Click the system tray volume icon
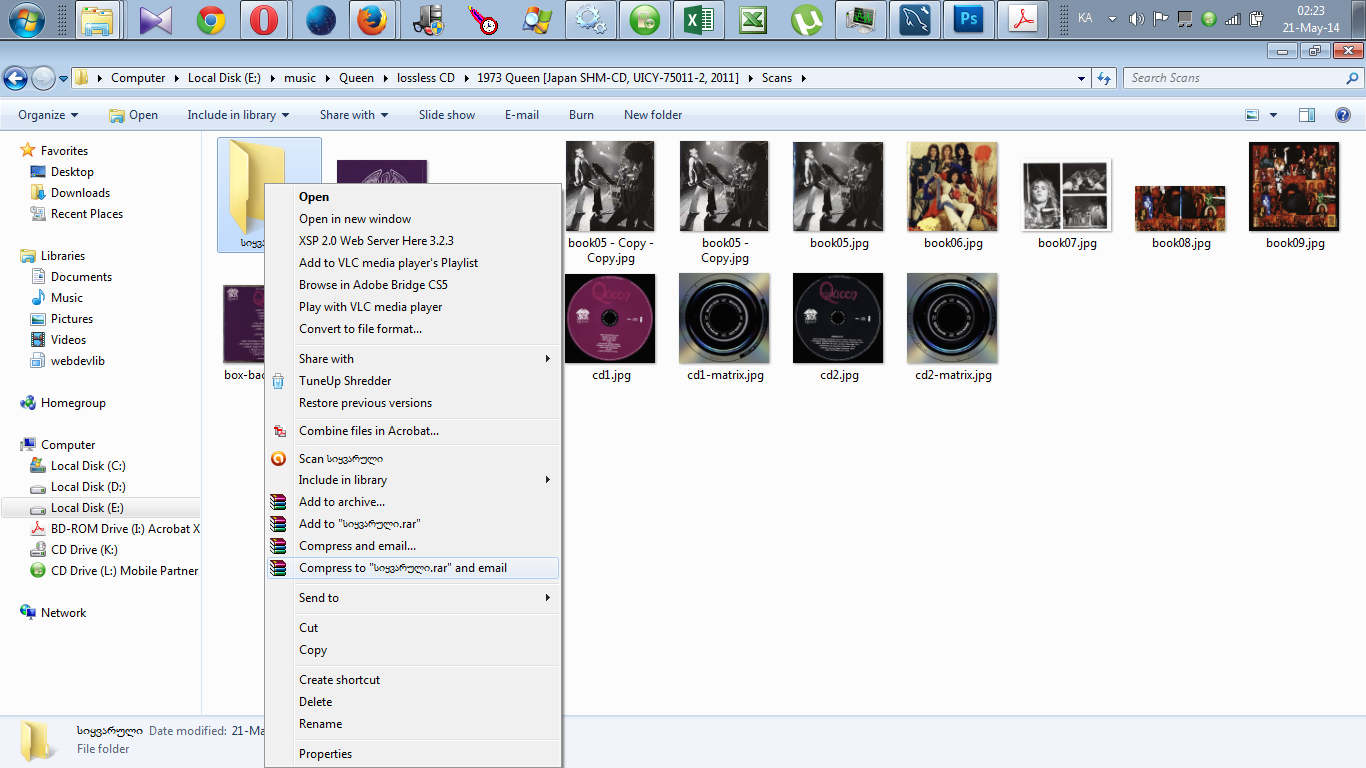Screen dimensions: 1366x768 (x=1136, y=19)
